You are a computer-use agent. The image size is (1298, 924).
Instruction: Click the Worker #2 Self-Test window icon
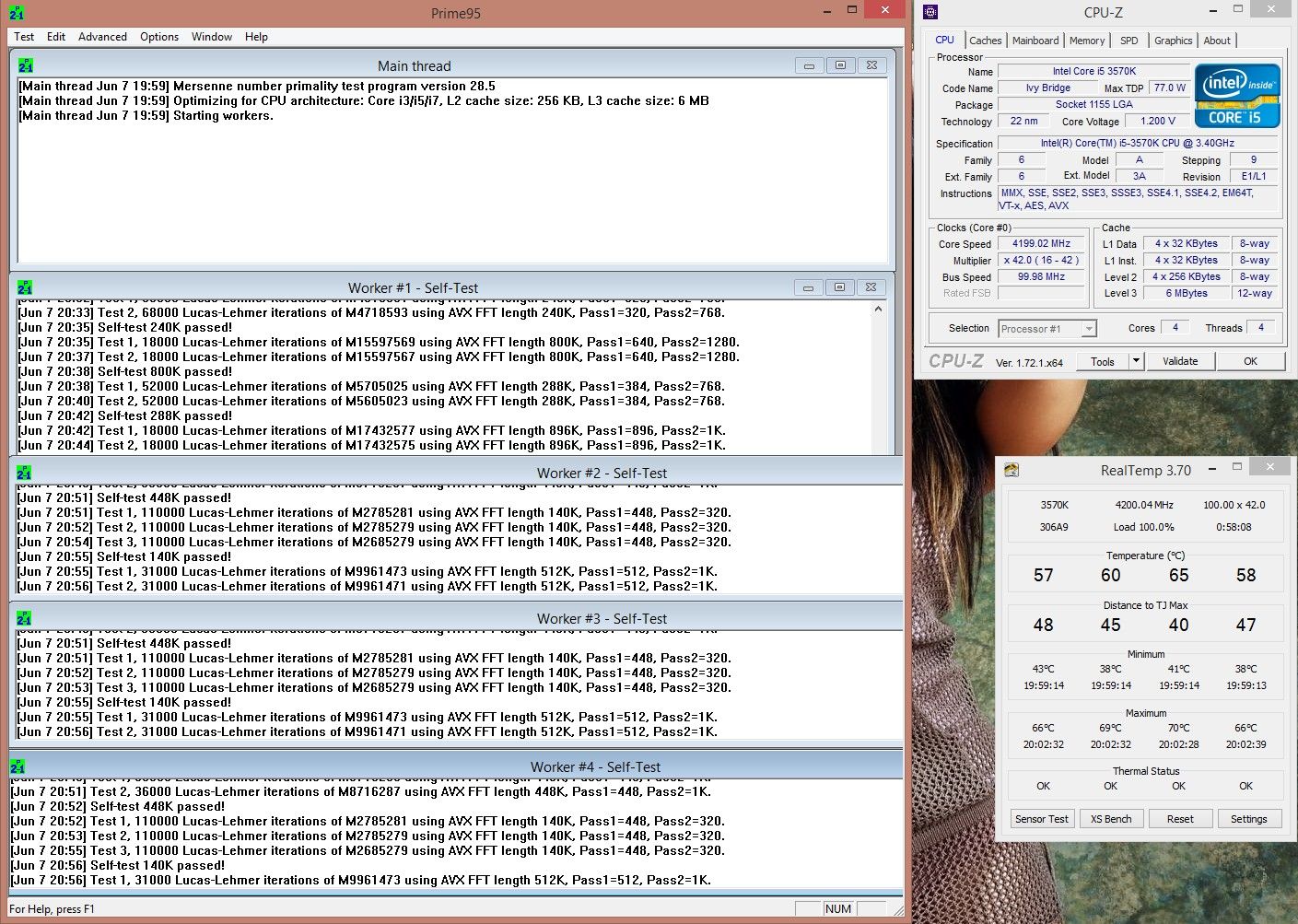point(24,473)
